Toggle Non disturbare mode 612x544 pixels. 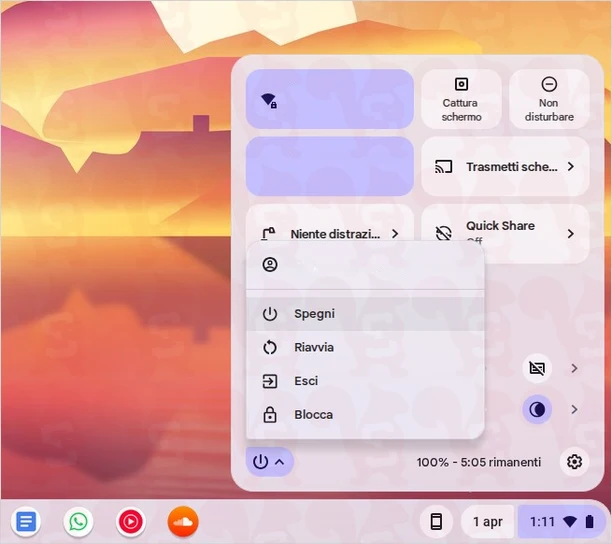(x=549, y=99)
